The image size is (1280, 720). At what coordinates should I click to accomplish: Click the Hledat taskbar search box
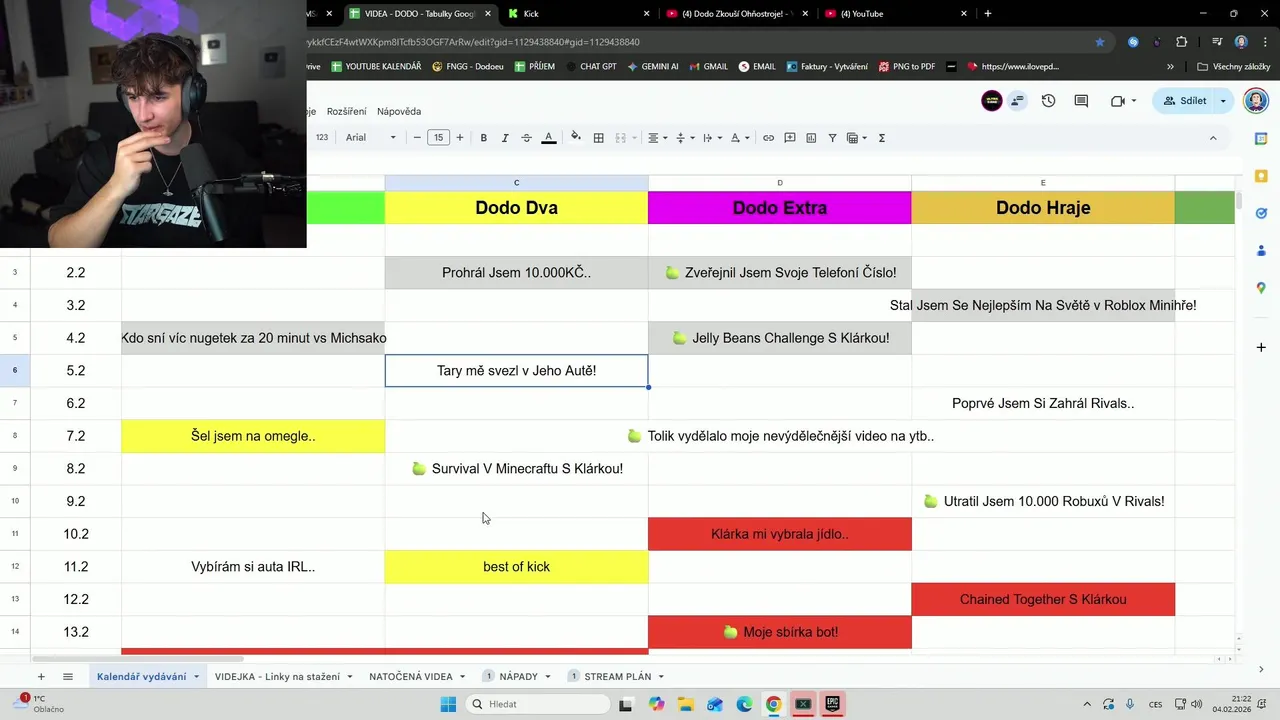pyautogui.click(x=538, y=704)
